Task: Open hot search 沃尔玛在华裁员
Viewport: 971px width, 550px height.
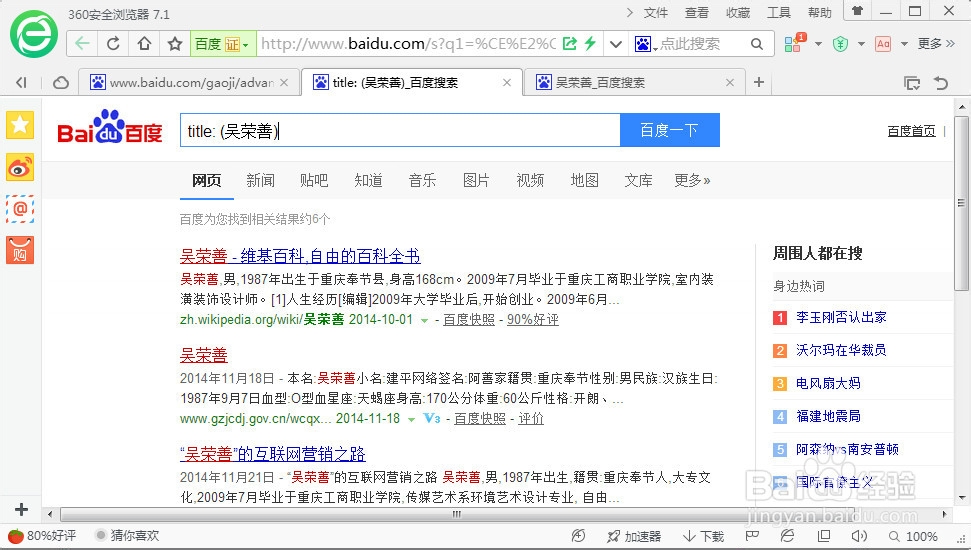Action: [x=841, y=350]
